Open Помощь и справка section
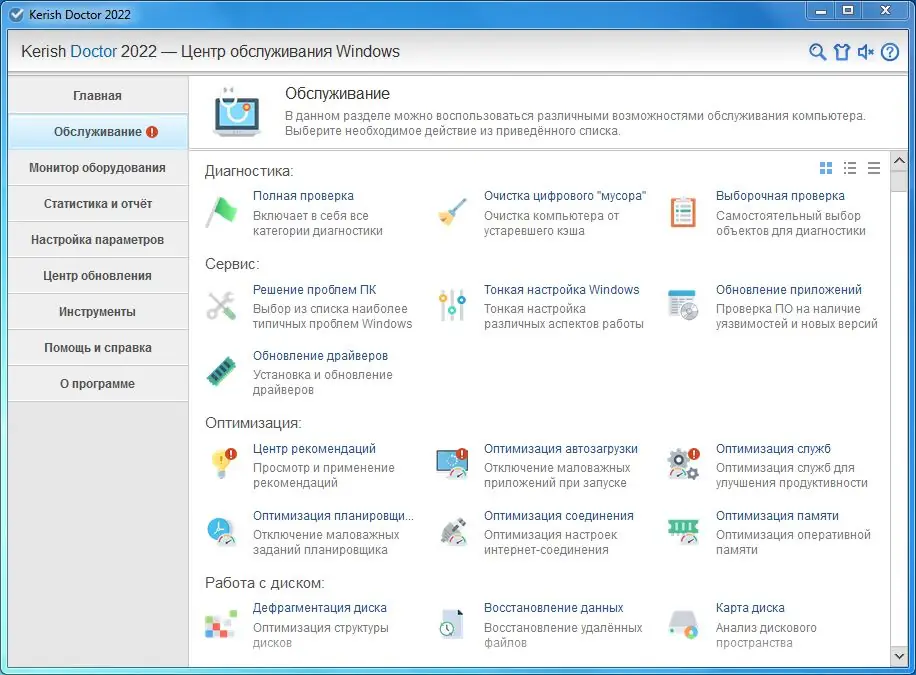Image resolution: width=916 pixels, height=675 pixels. click(98, 348)
